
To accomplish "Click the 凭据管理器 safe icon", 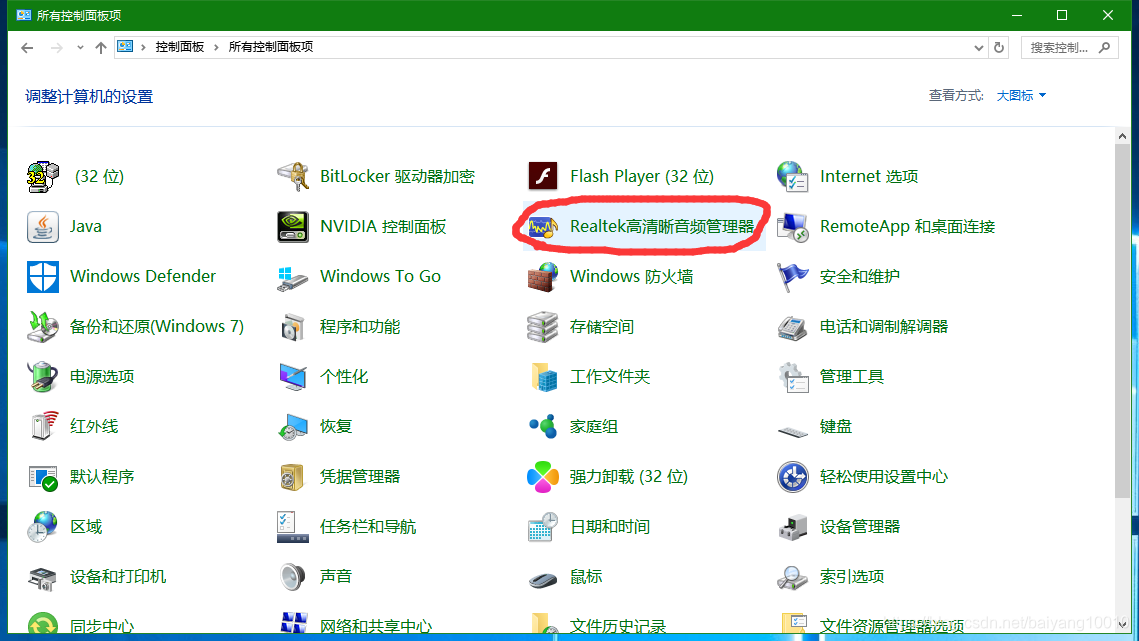I will click(x=293, y=477).
